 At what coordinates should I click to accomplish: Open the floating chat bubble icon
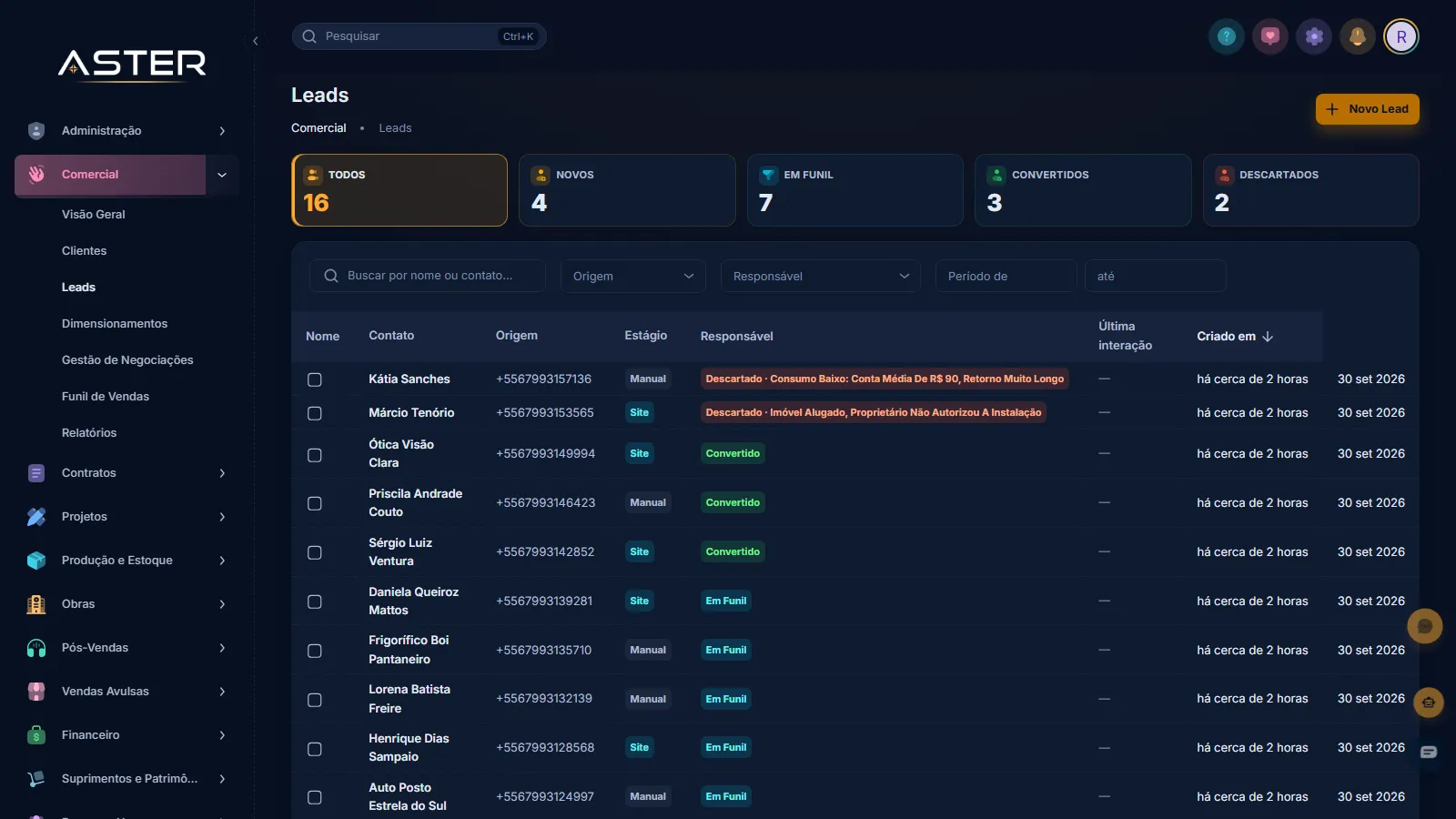(1425, 626)
